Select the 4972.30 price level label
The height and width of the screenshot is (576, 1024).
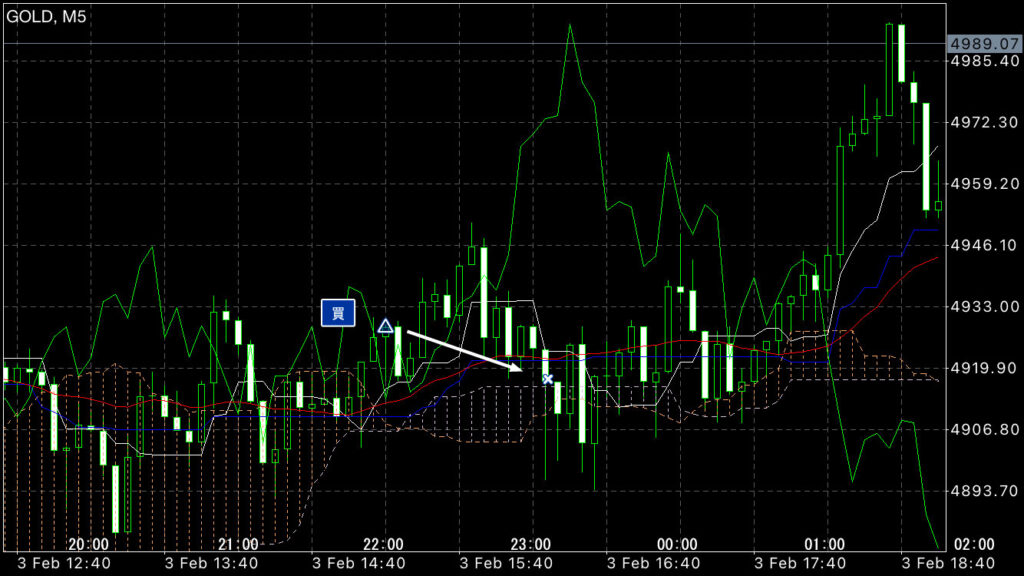[x=984, y=122]
